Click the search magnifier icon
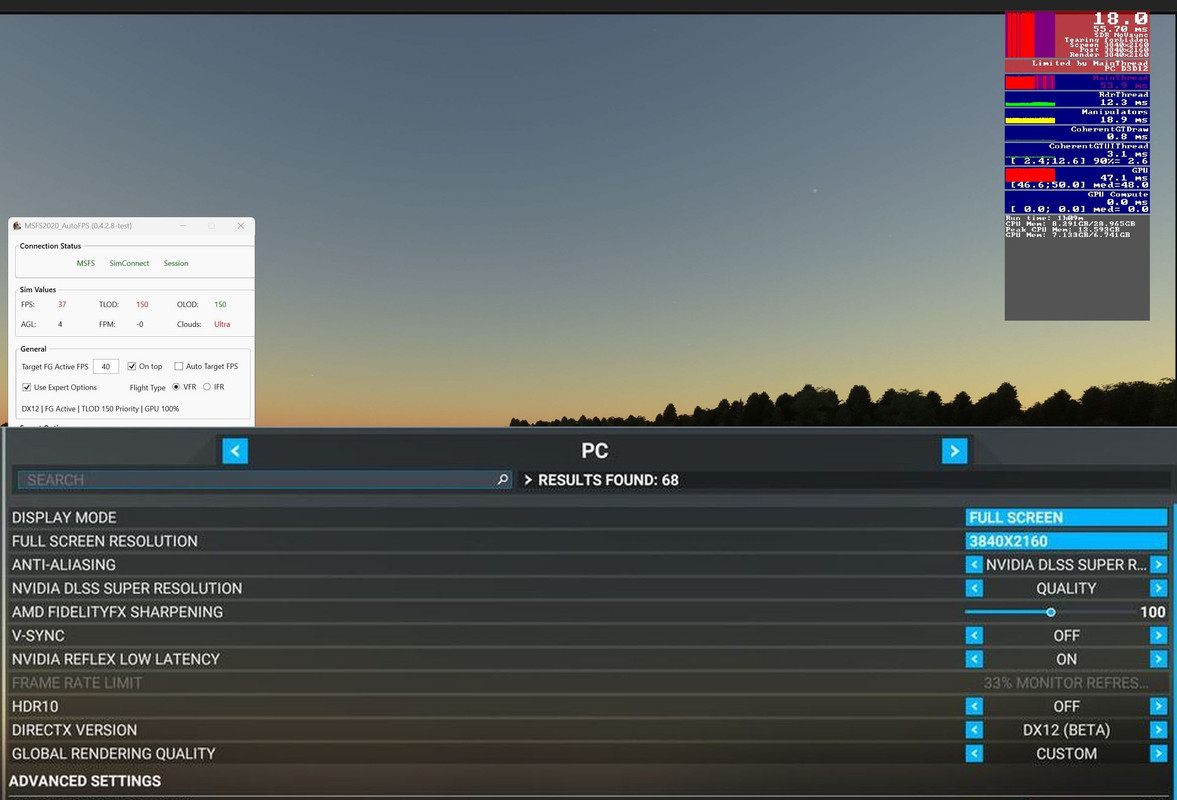Viewport: 1177px width, 800px height. pyautogui.click(x=502, y=480)
